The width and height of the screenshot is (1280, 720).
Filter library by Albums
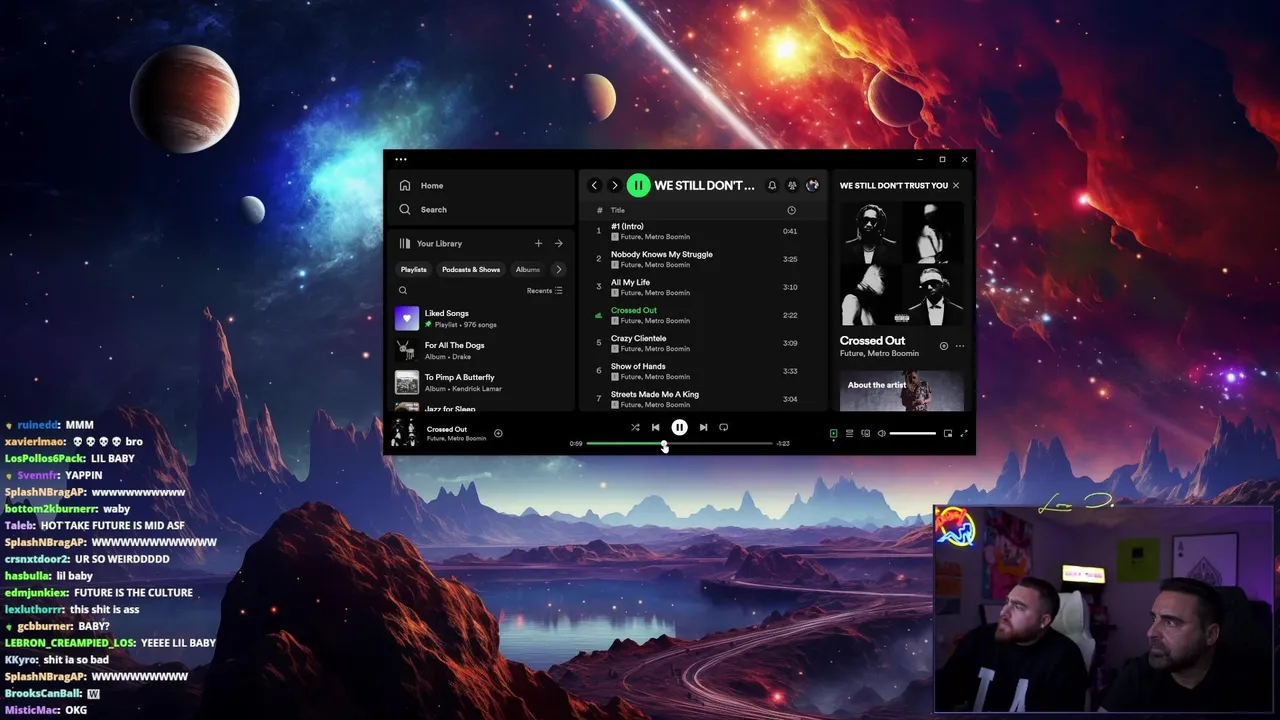click(x=528, y=269)
